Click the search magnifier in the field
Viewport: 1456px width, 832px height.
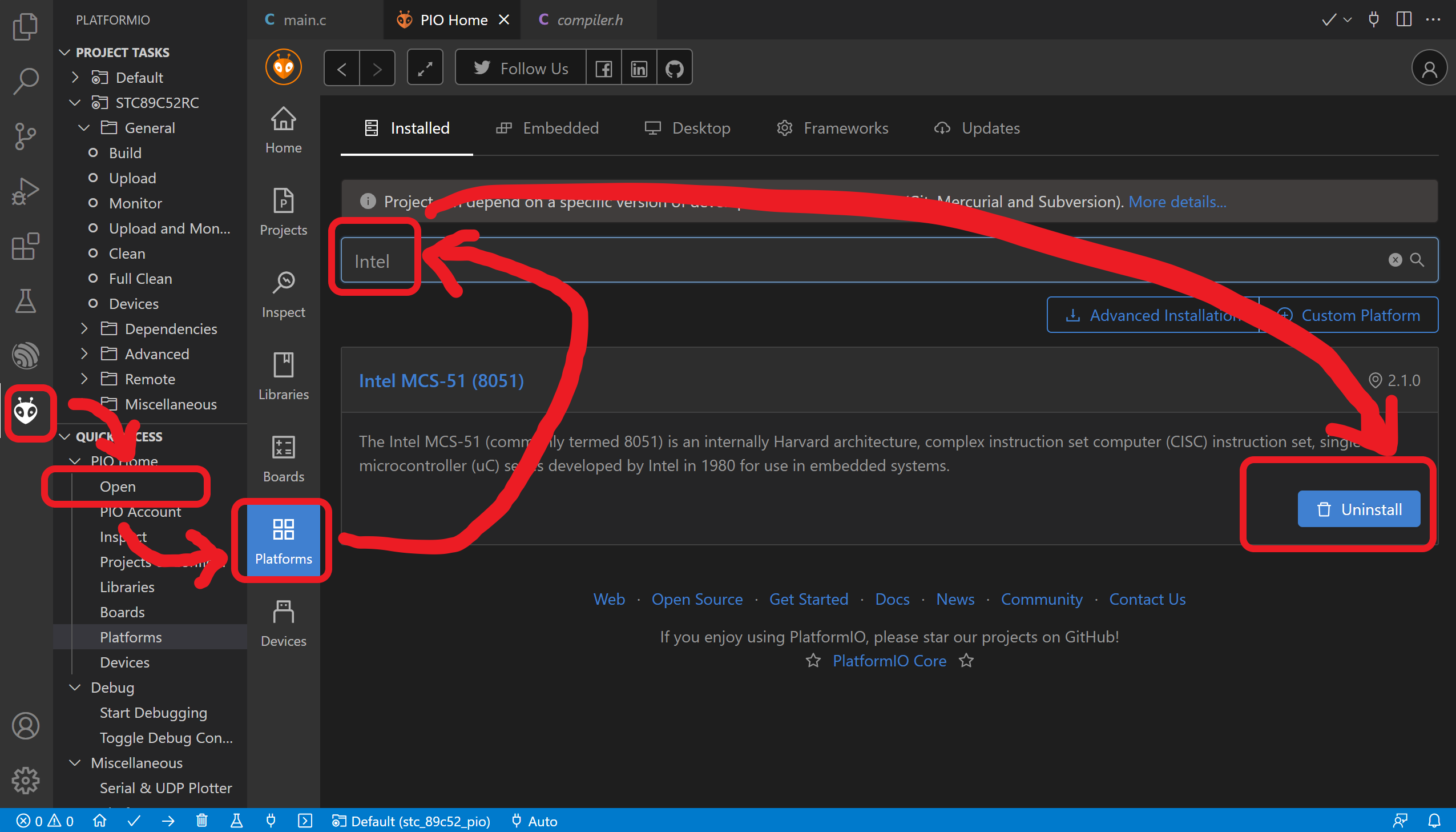[x=1417, y=260]
